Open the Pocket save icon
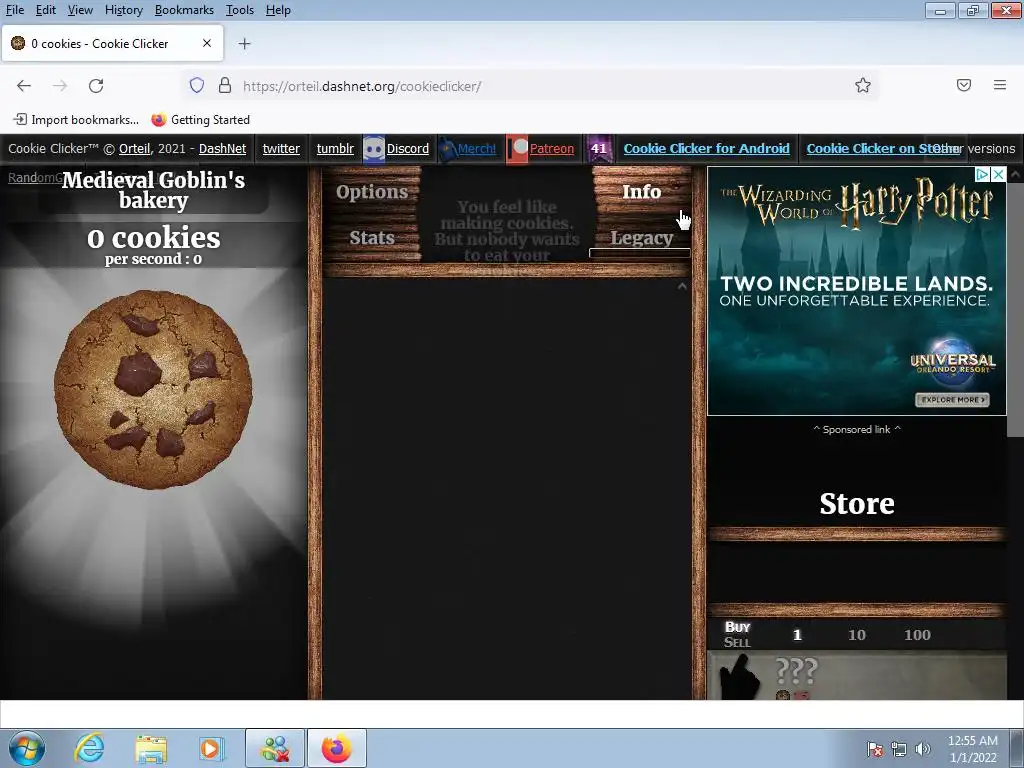Image resolution: width=1024 pixels, height=768 pixels. point(964,85)
